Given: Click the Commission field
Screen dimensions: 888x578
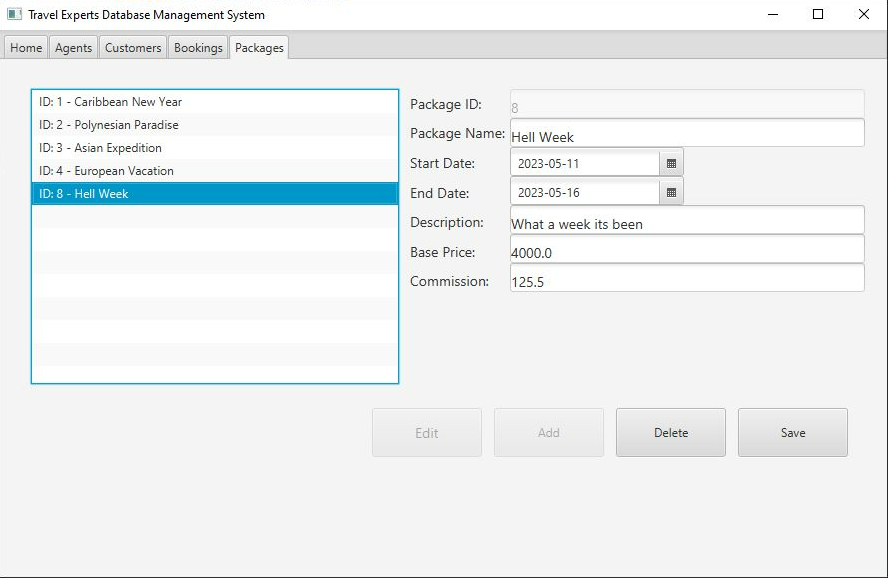Looking at the screenshot, I should [x=686, y=279].
